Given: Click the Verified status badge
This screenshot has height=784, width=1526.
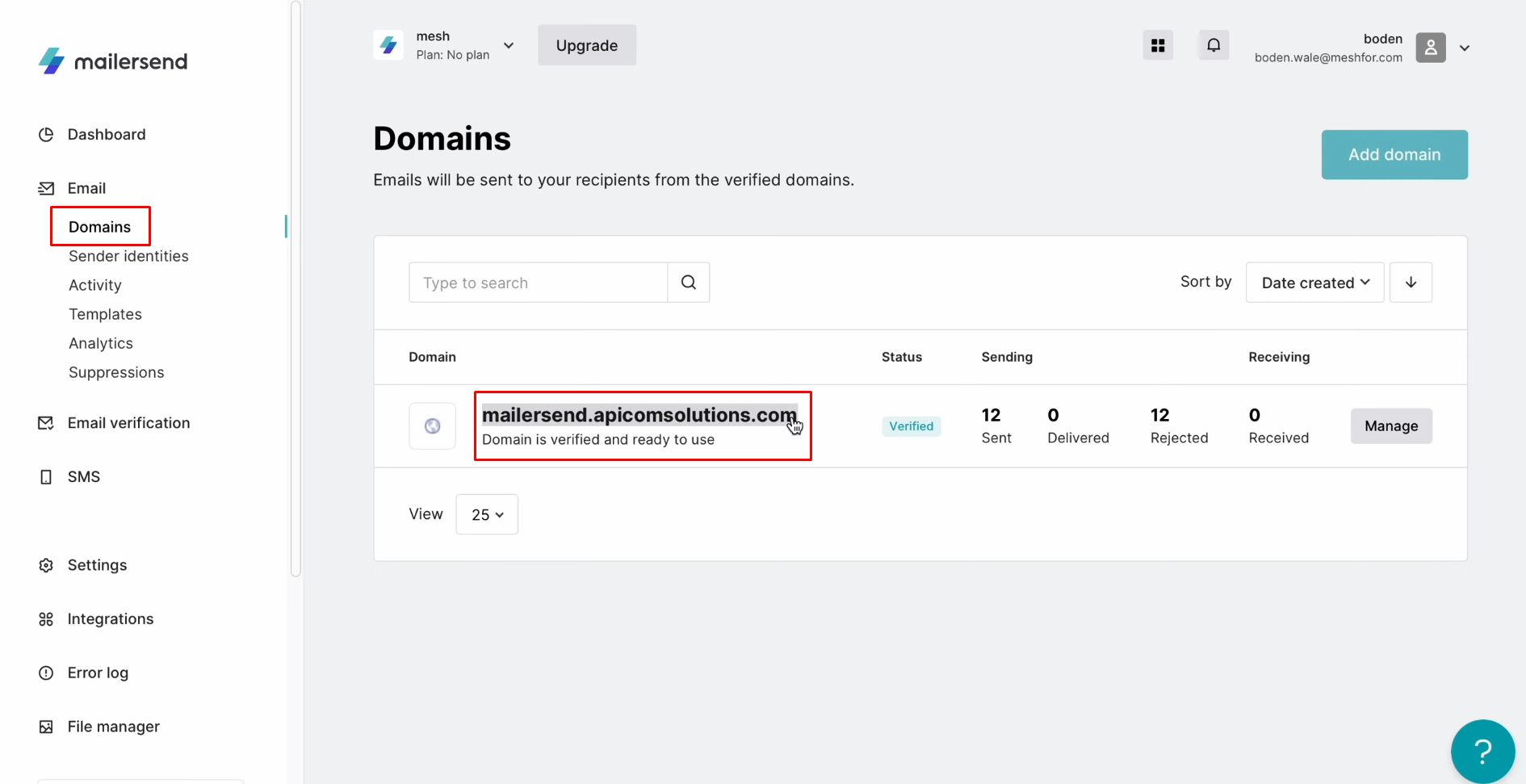Looking at the screenshot, I should [912, 426].
